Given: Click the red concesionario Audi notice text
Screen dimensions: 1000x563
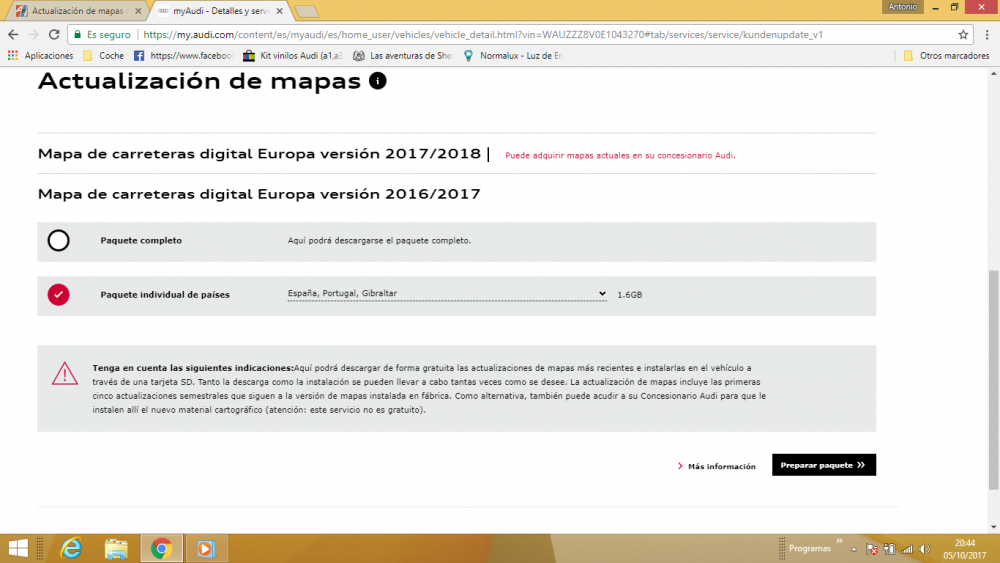Looking at the screenshot, I should tap(620, 156).
